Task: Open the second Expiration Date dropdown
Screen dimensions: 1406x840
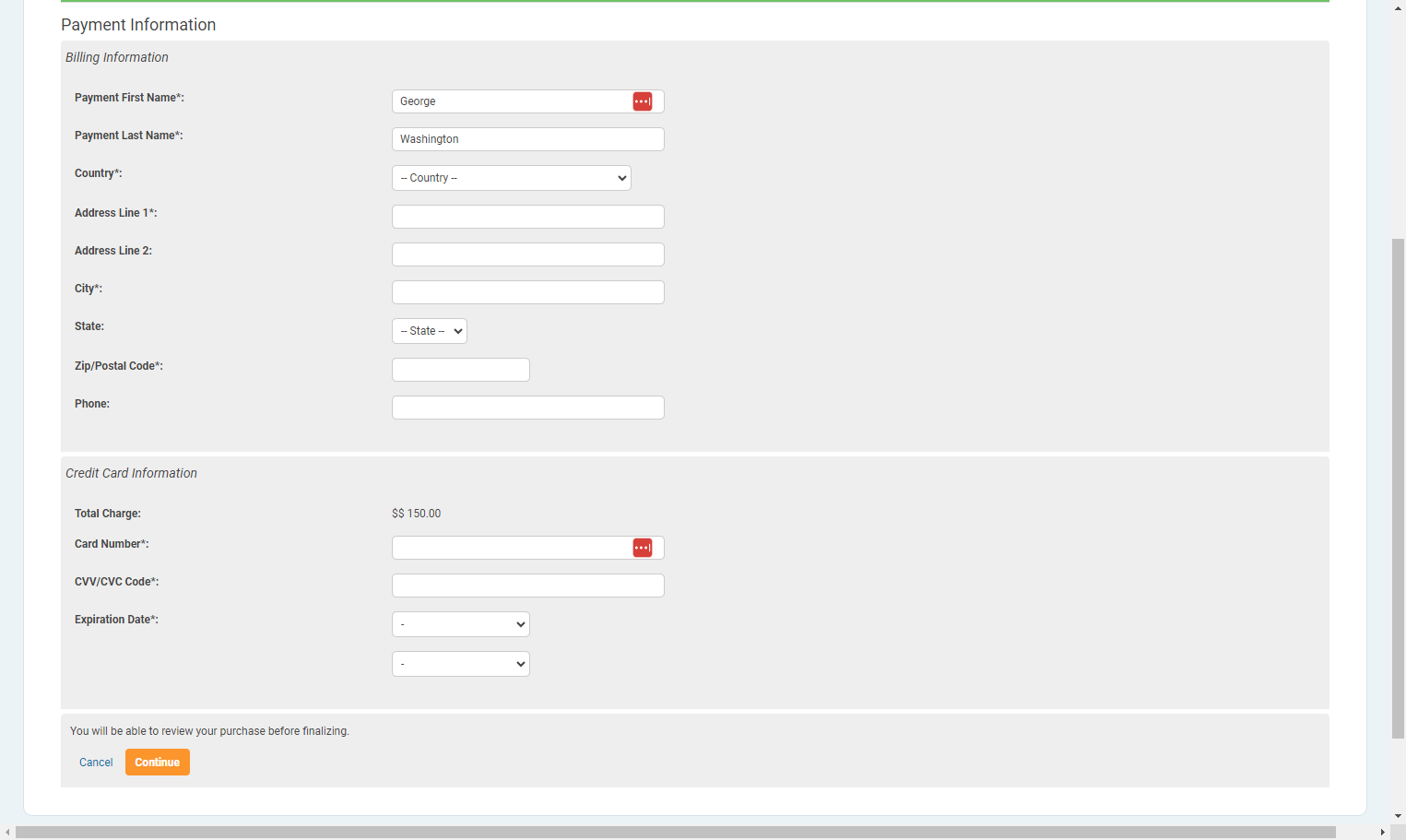Action: (461, 664)
